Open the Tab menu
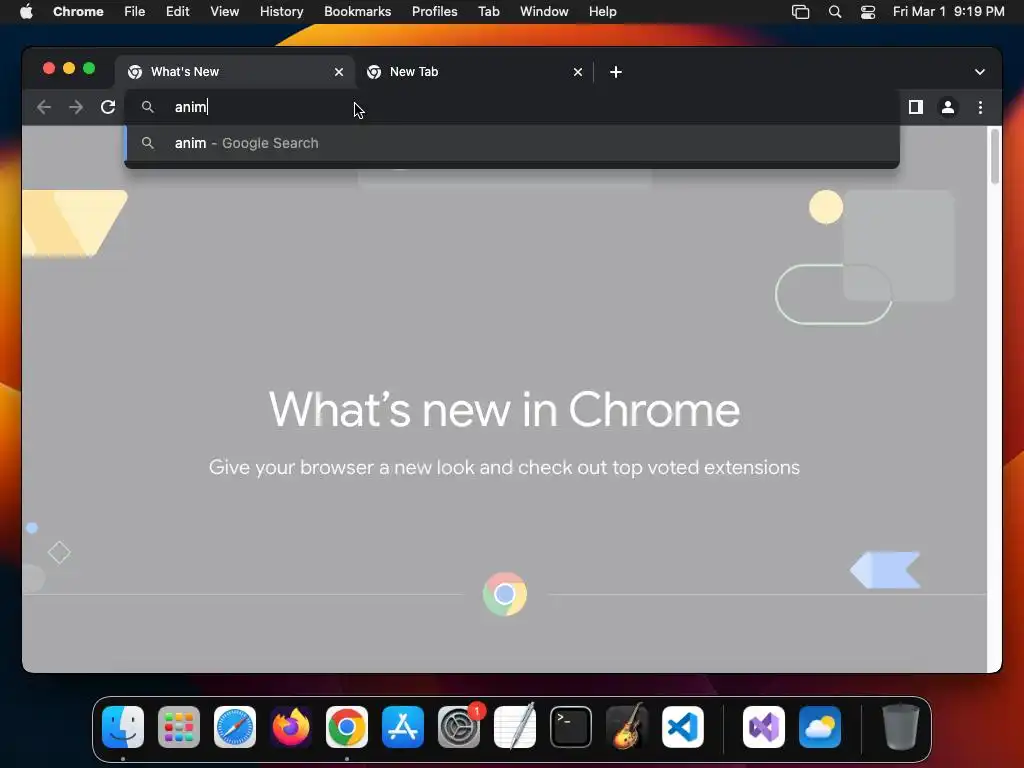This screenshot has height=768, width=1024. [488, 12]
